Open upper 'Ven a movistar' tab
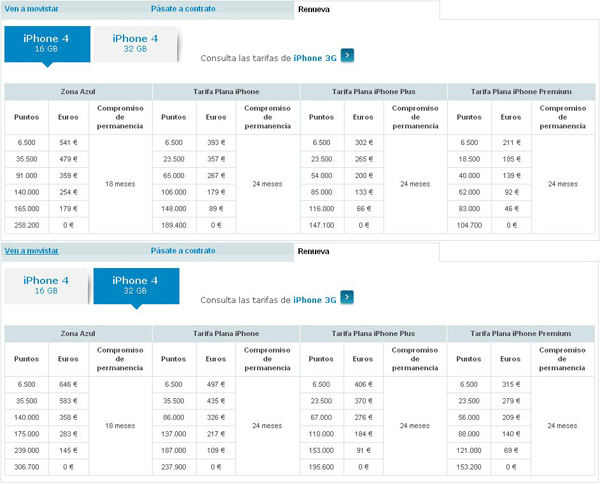This screenshot has width=600, height=484. point(31,9)
